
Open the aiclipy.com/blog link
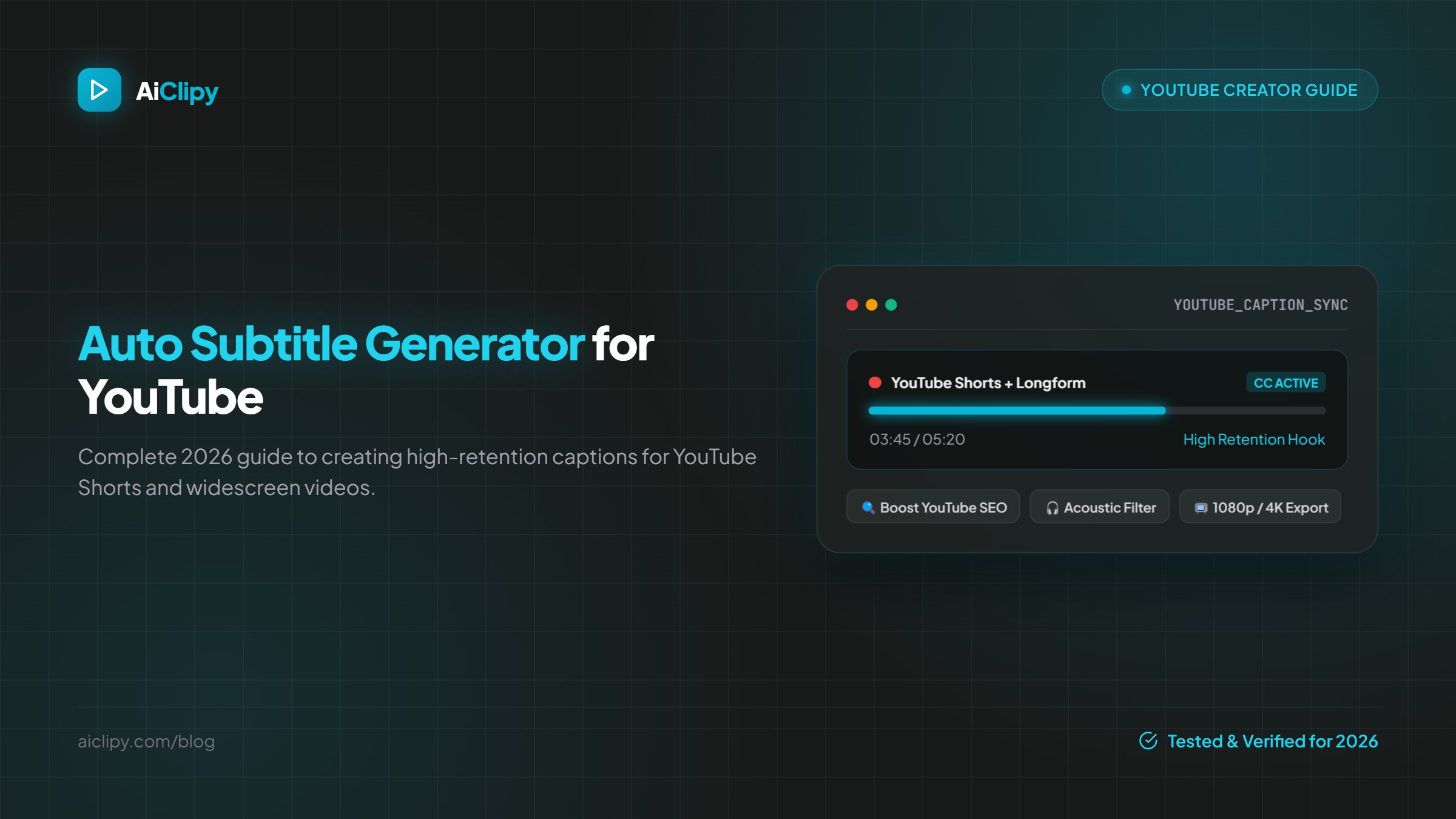(146, 741)
